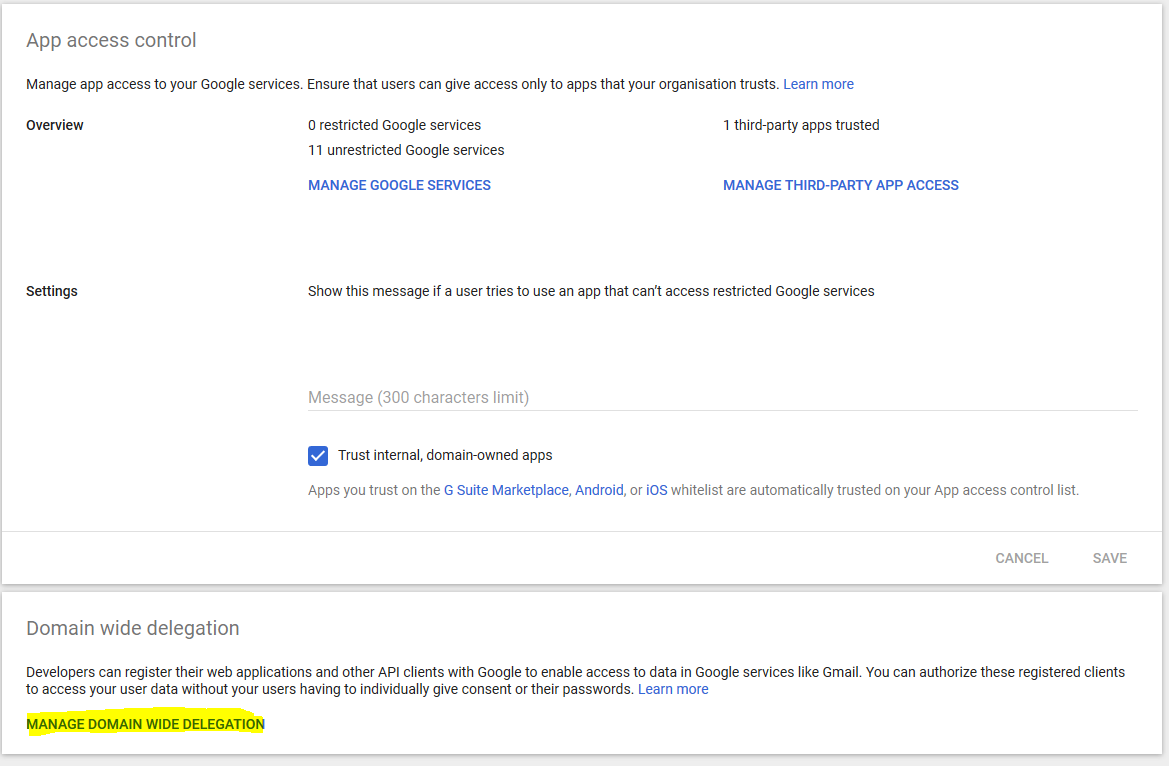Click the Overview section label
The image size is (1169, 766).
[x=53, y=125]
